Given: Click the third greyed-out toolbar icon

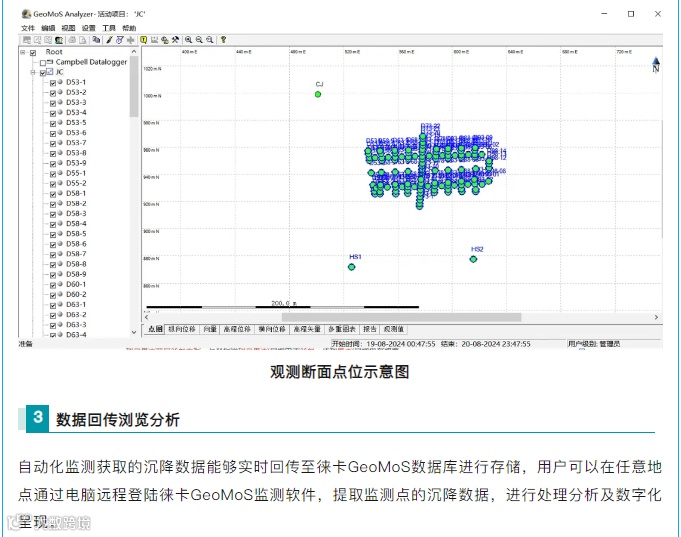Looking at the screenshot, I should pyautogui.click(x=48, y=40).
